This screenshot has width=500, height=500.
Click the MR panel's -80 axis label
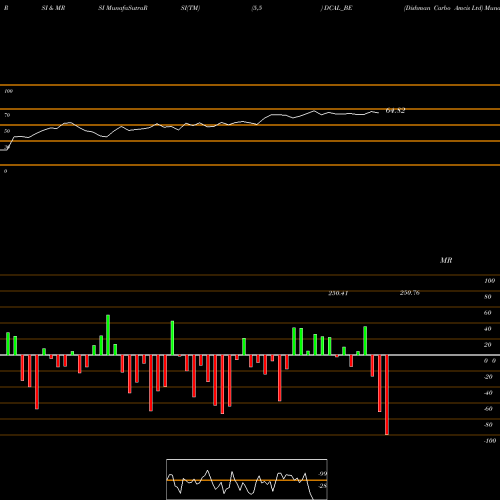tap(488, 425)
